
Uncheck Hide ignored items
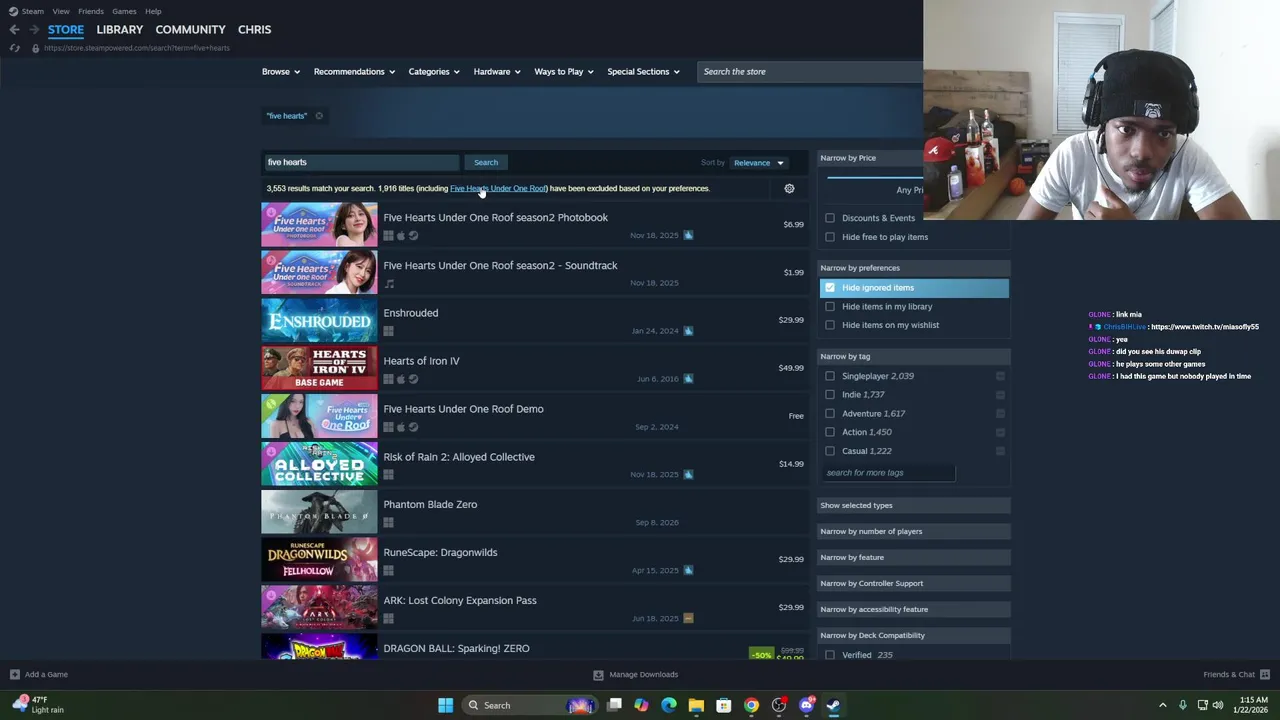830,288
